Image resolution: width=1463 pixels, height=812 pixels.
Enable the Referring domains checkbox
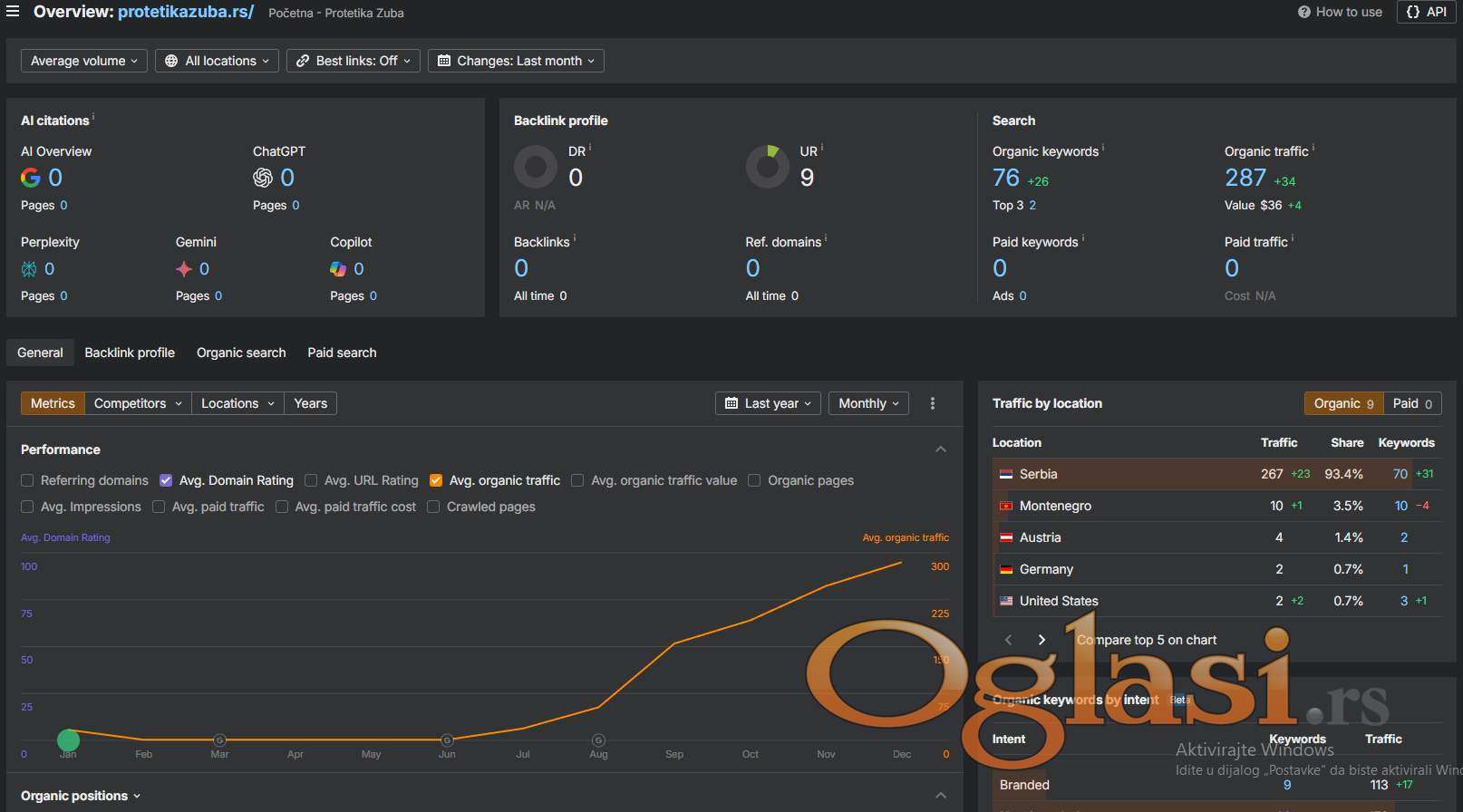pyautogui.click(x=27, y=480)
